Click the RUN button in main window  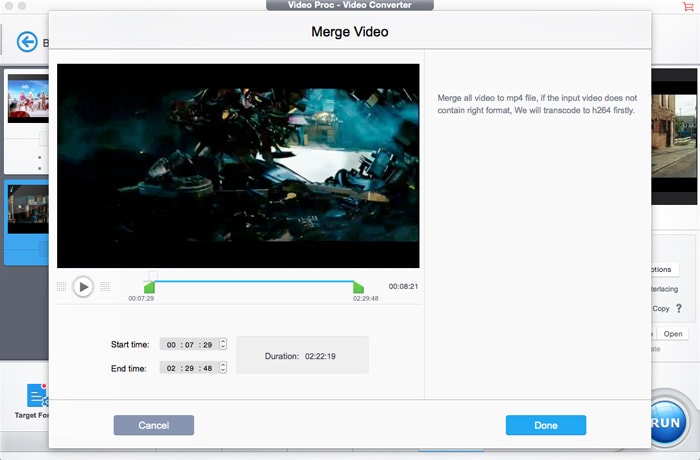[668, 423]
